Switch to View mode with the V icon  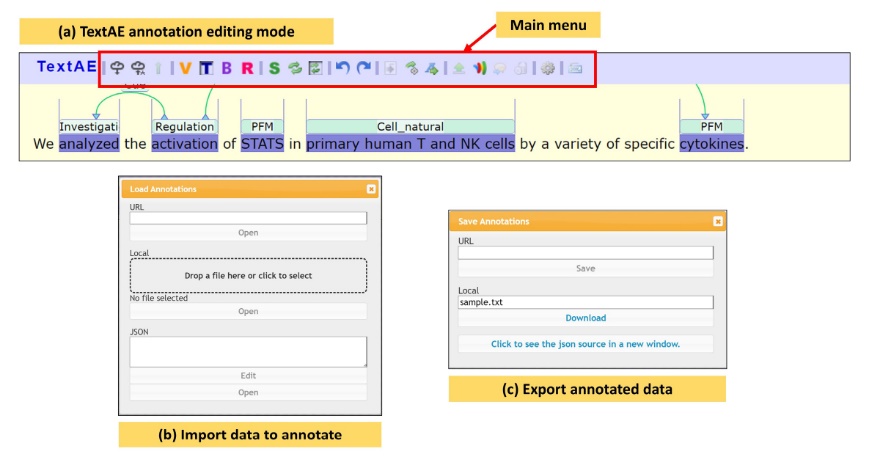185,68
